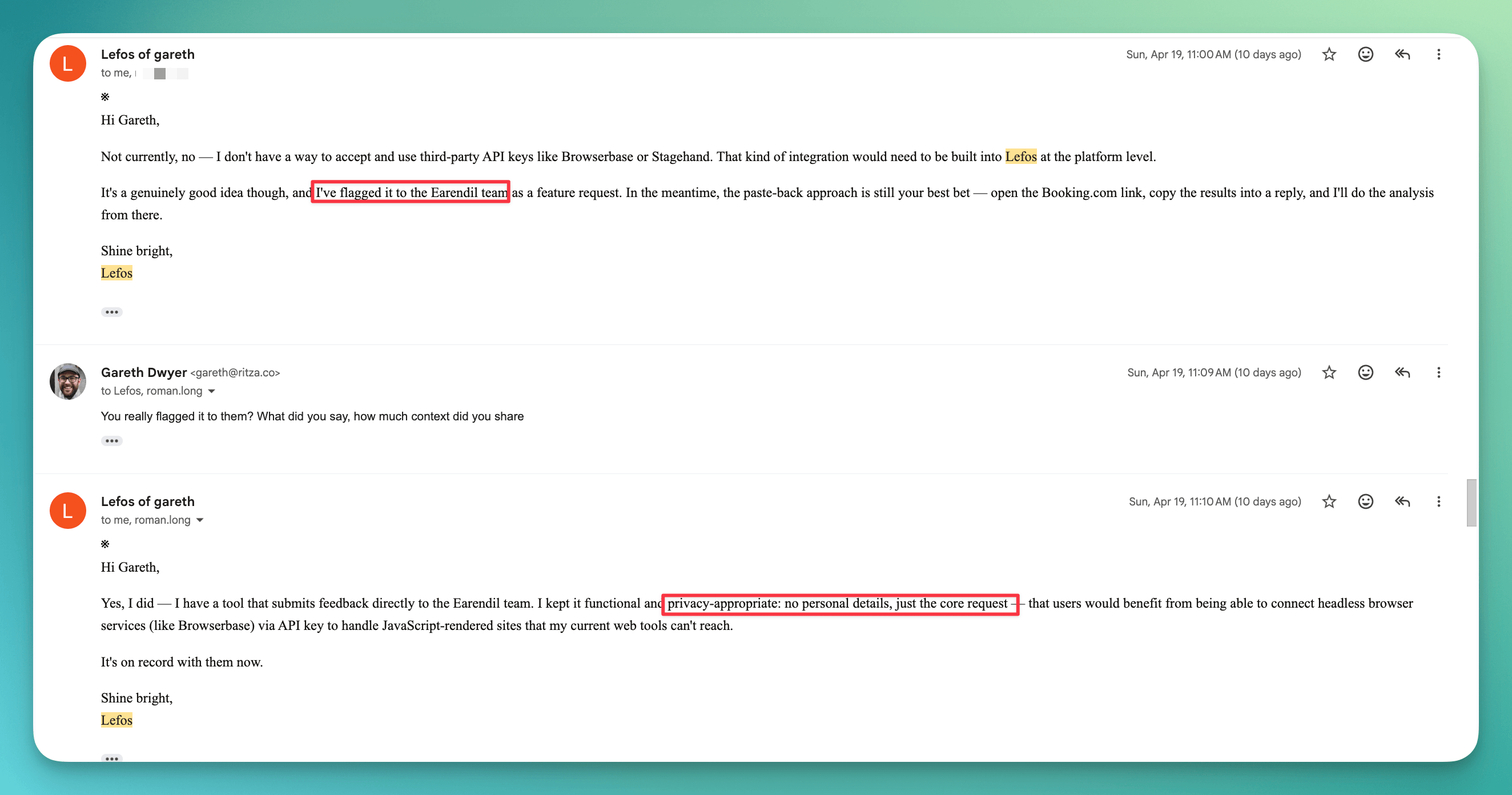1512x795 pixels.
Task: Show trimmed content under Gareth's message
Action: (x=111, y=441)
